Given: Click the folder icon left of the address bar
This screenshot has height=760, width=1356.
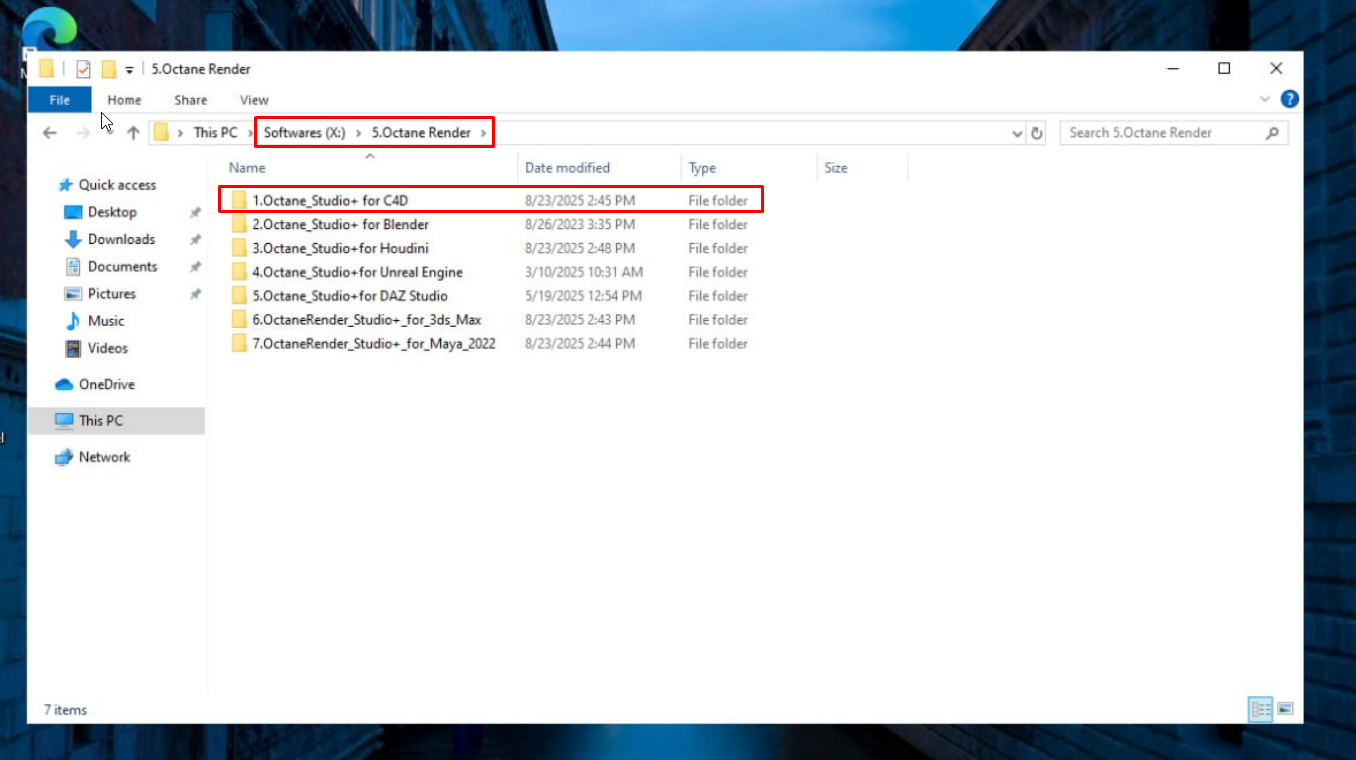Looking at the screenshot, I should 160,132.
